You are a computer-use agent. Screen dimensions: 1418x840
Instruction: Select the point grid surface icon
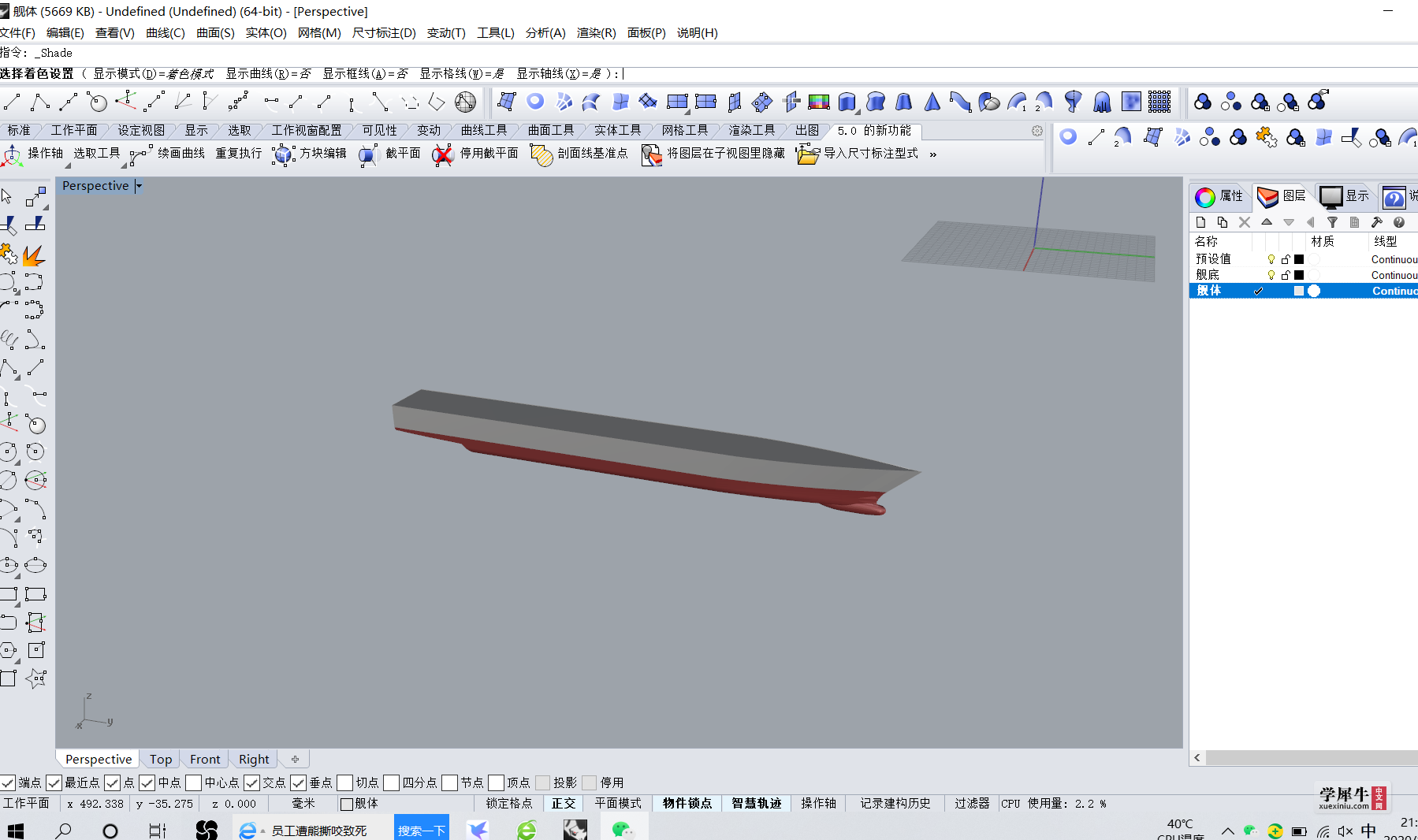pyautogui.click(x=1159, y=102)
